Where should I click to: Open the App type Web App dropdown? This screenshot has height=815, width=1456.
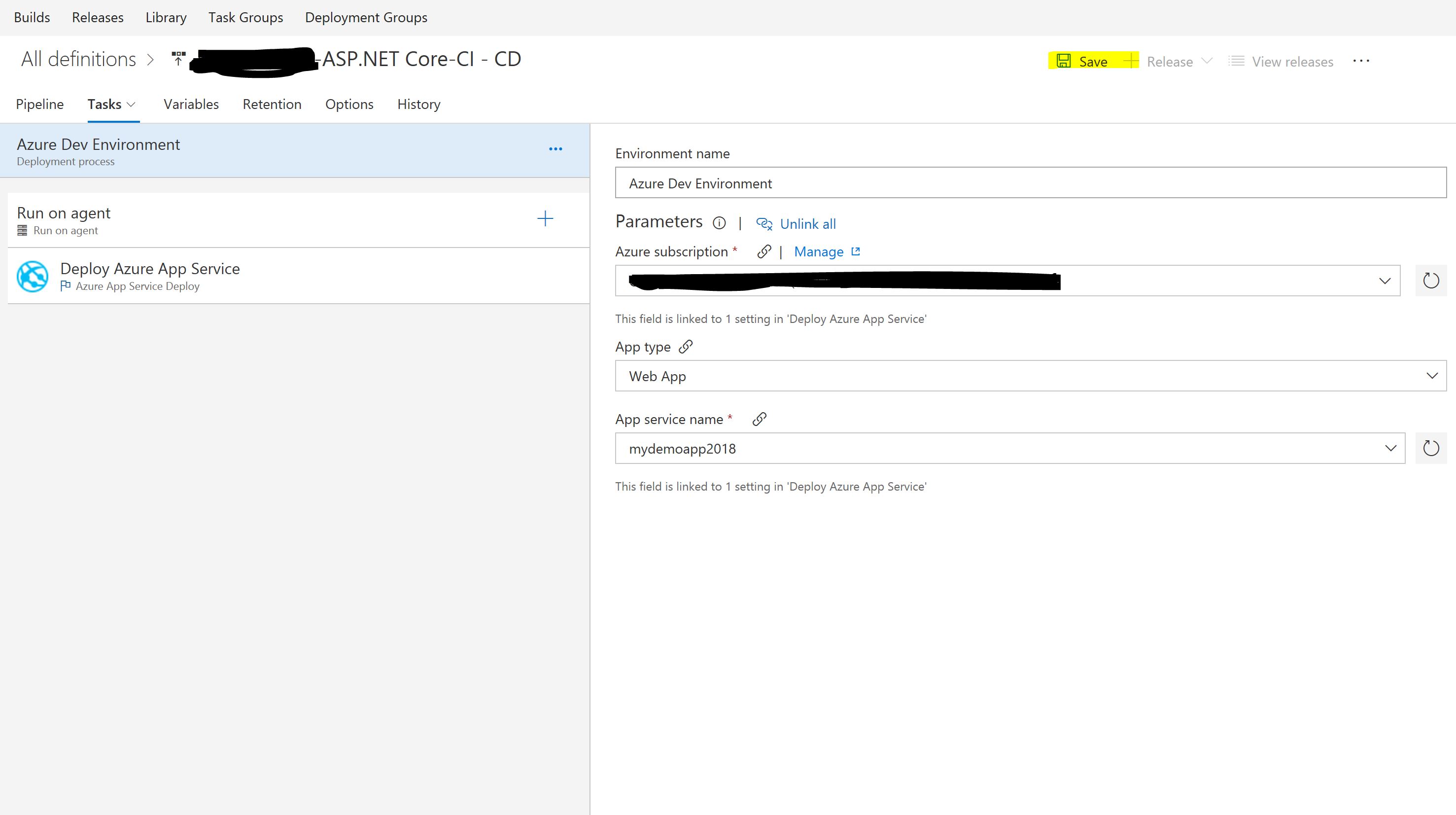pos(1431,376)
